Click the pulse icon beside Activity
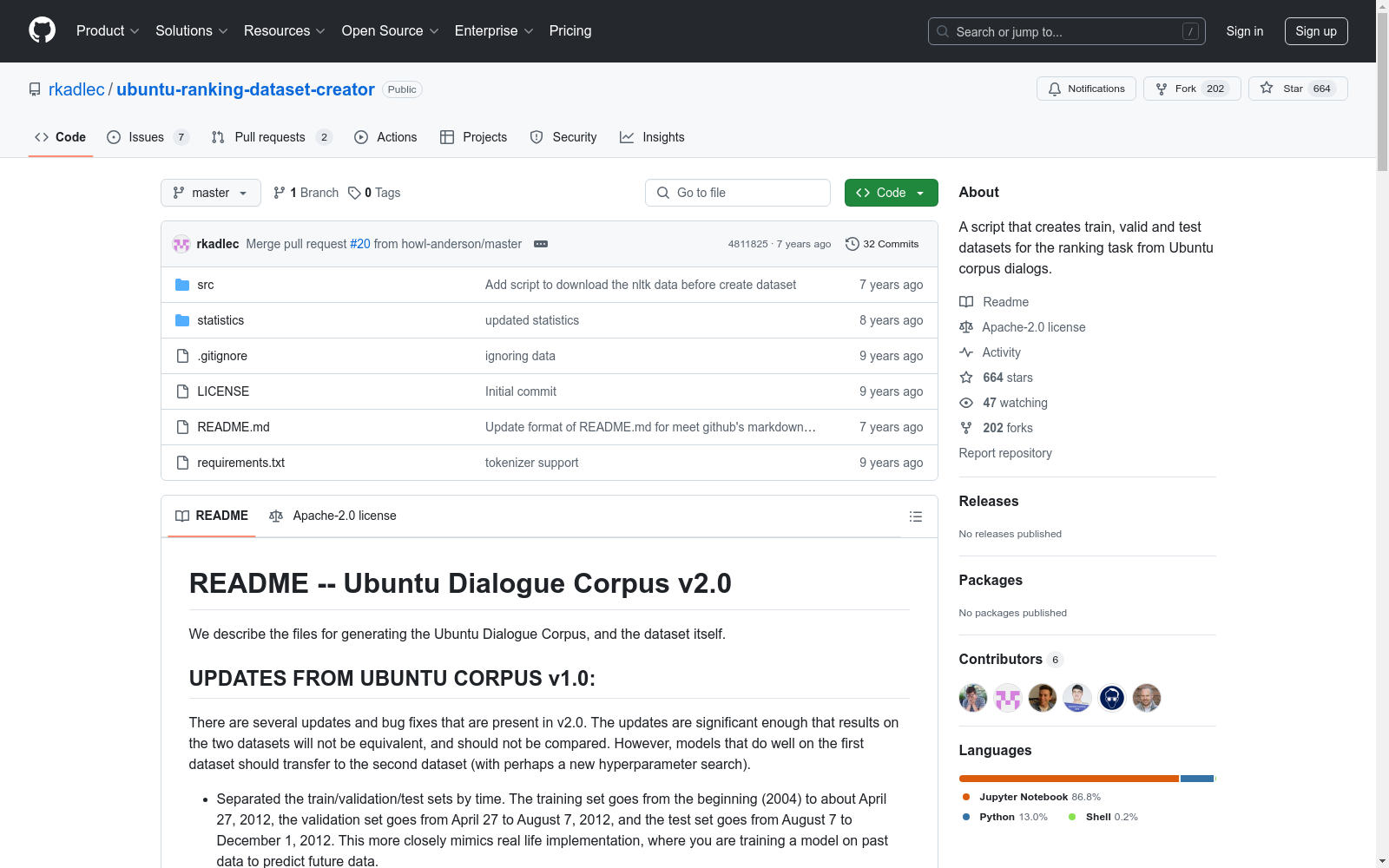The image size is (1389, 868). tap(966, 352)
